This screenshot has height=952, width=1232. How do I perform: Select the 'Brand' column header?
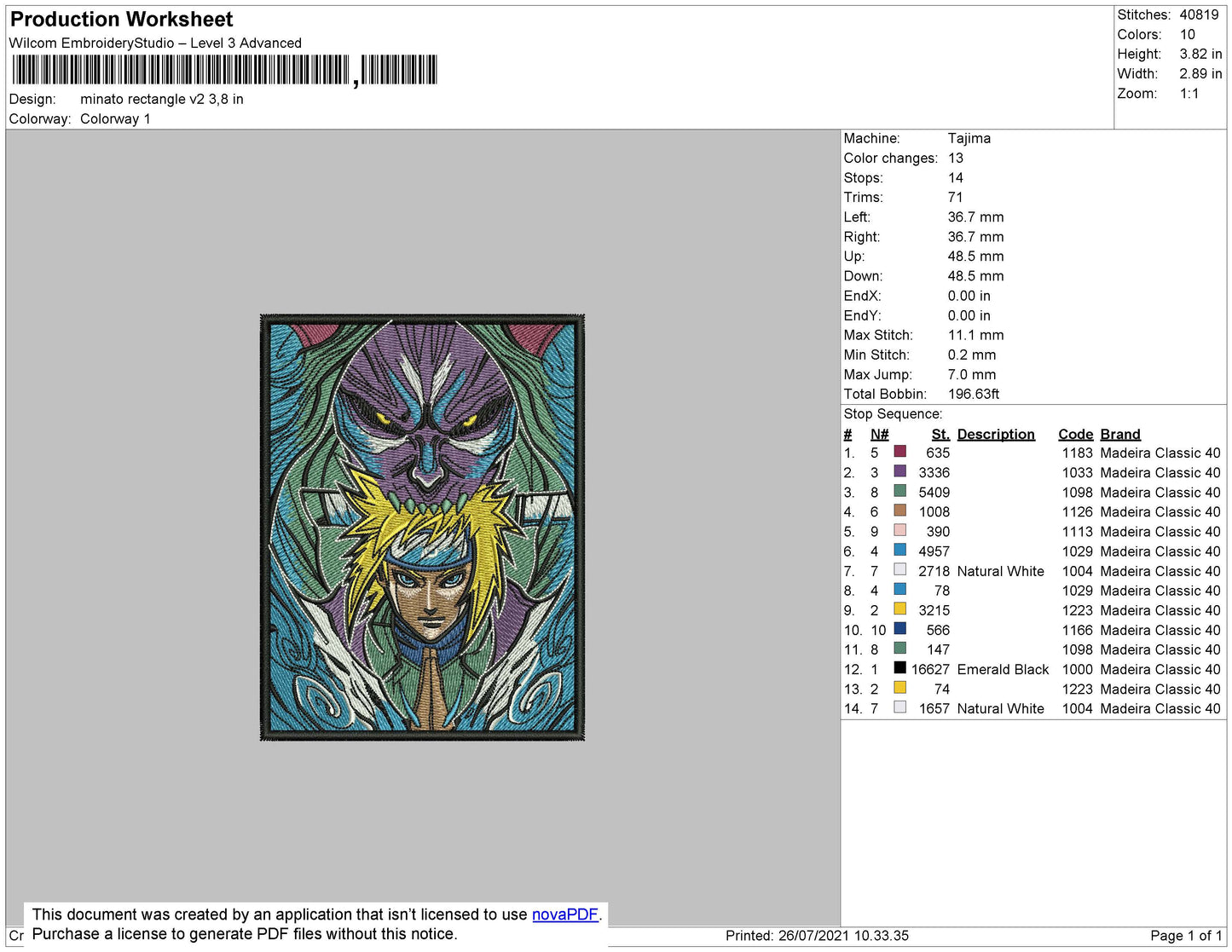pos(1120,435)
